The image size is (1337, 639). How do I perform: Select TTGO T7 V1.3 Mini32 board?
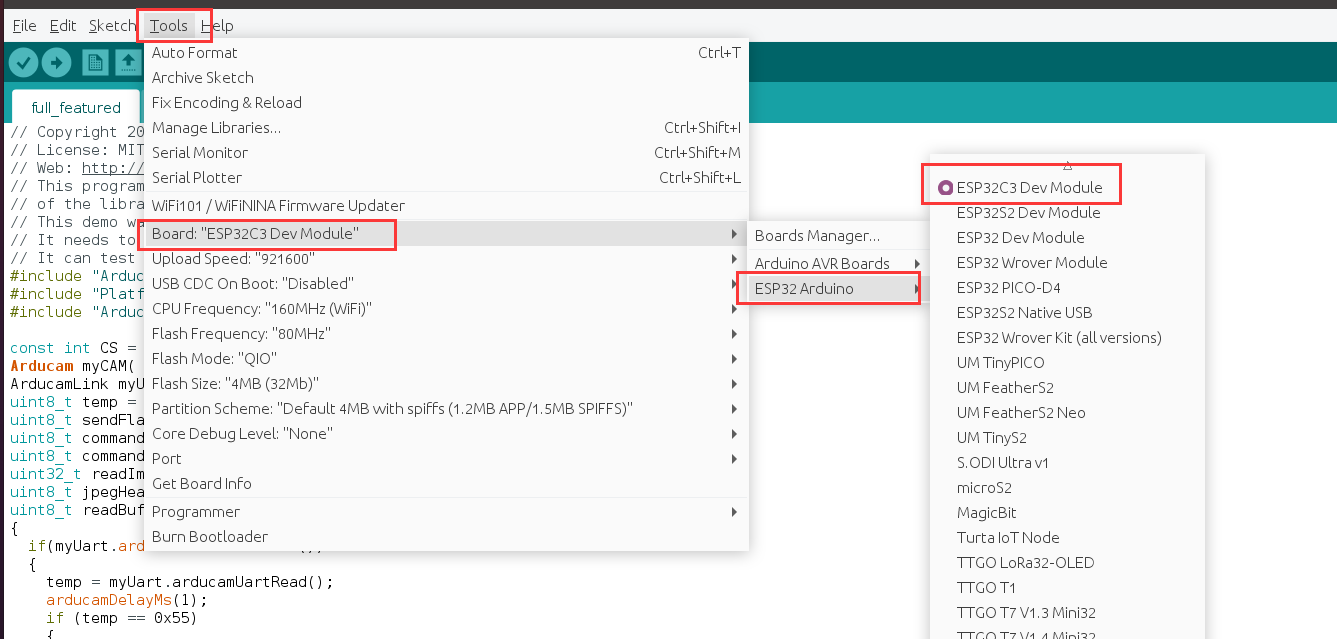tap(1067, 612)
